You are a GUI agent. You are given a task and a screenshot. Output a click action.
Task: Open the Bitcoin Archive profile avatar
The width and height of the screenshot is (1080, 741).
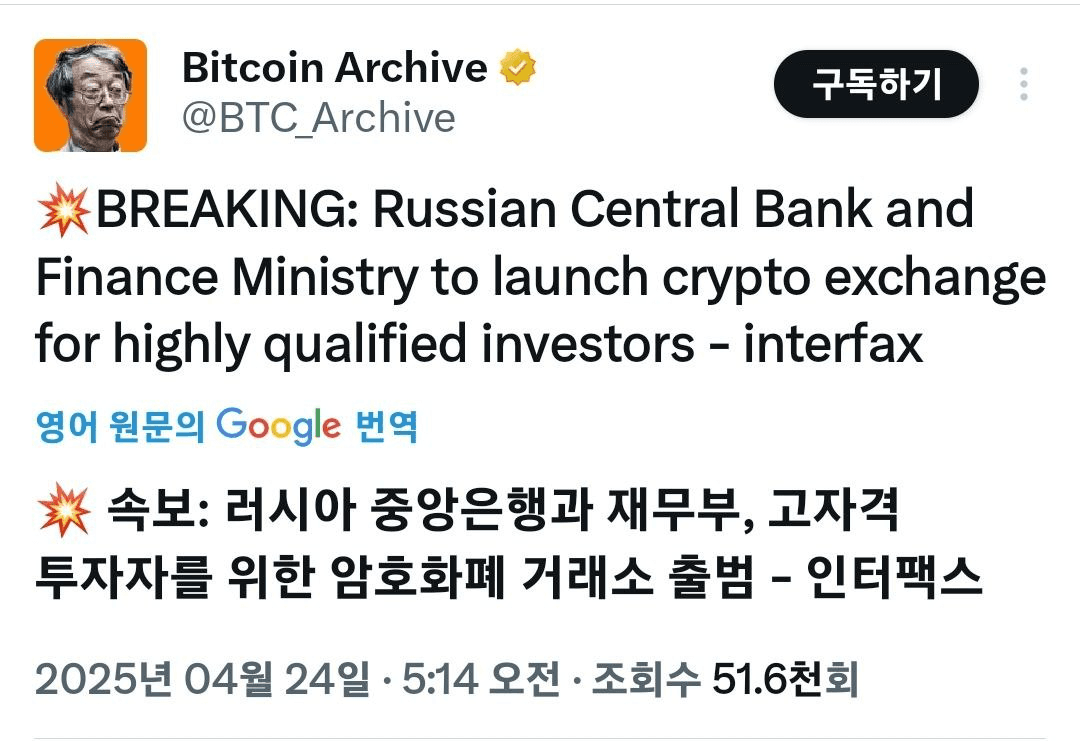[90, 95]
